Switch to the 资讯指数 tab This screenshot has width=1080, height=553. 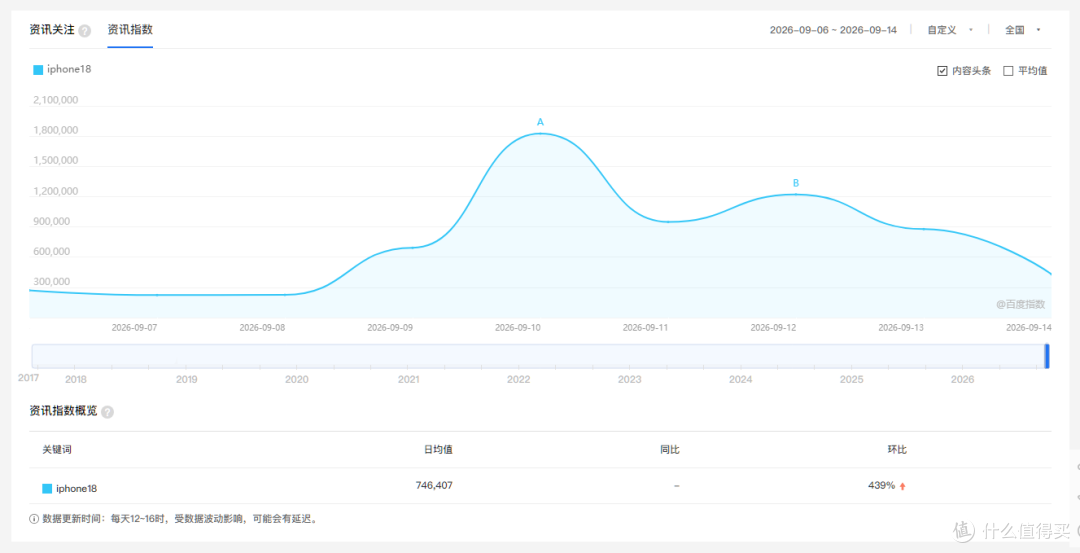pos(130,30)
